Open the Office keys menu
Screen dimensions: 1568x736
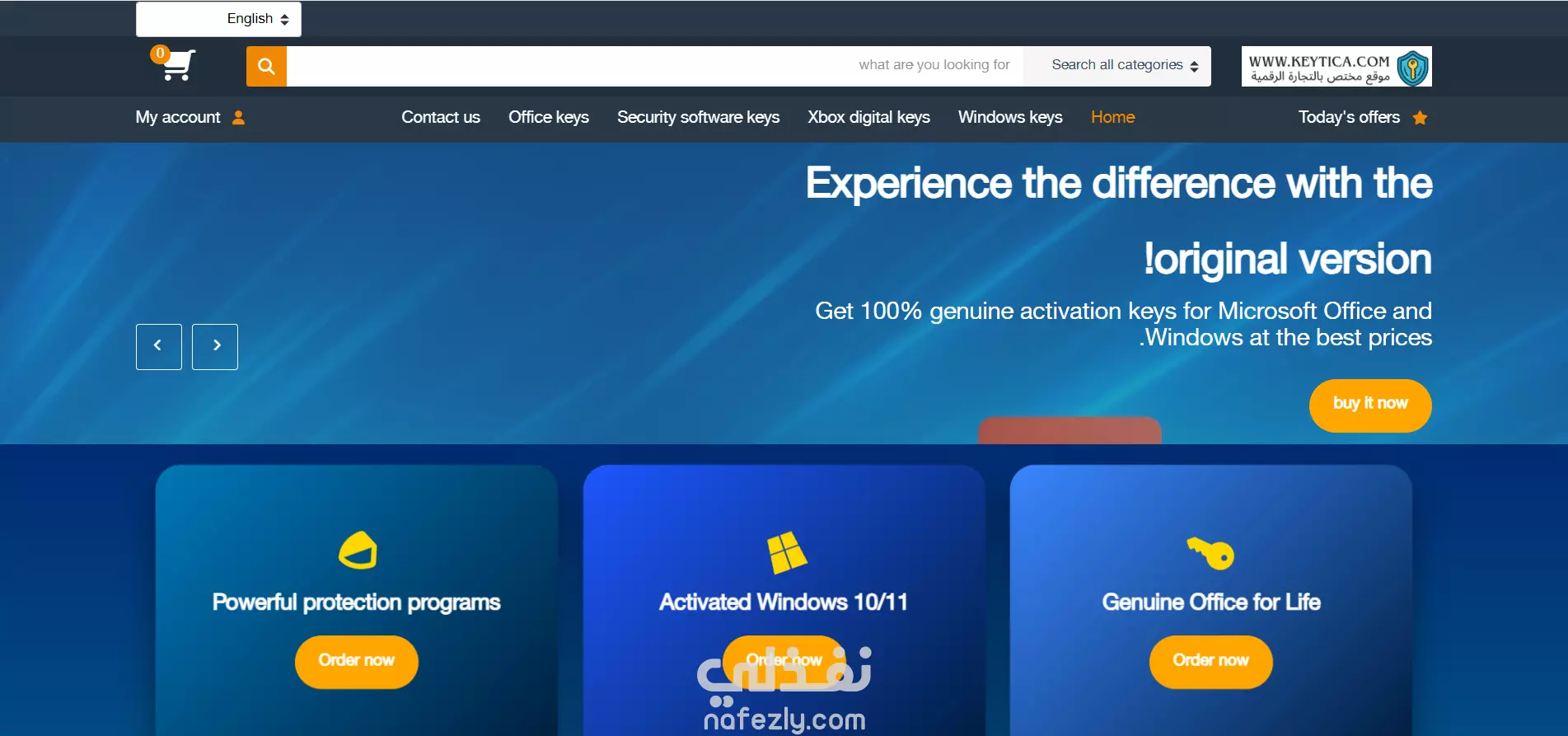pos(549,117)
